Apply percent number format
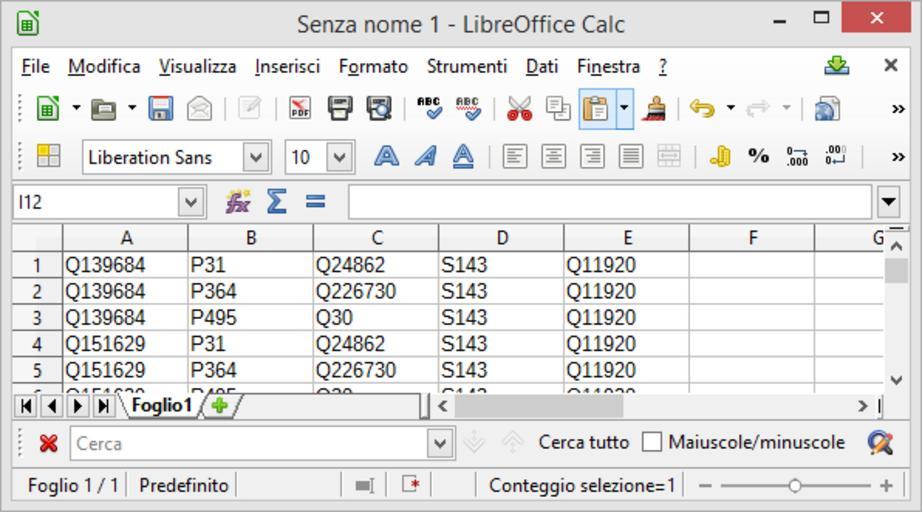 [x=759, y=156]
